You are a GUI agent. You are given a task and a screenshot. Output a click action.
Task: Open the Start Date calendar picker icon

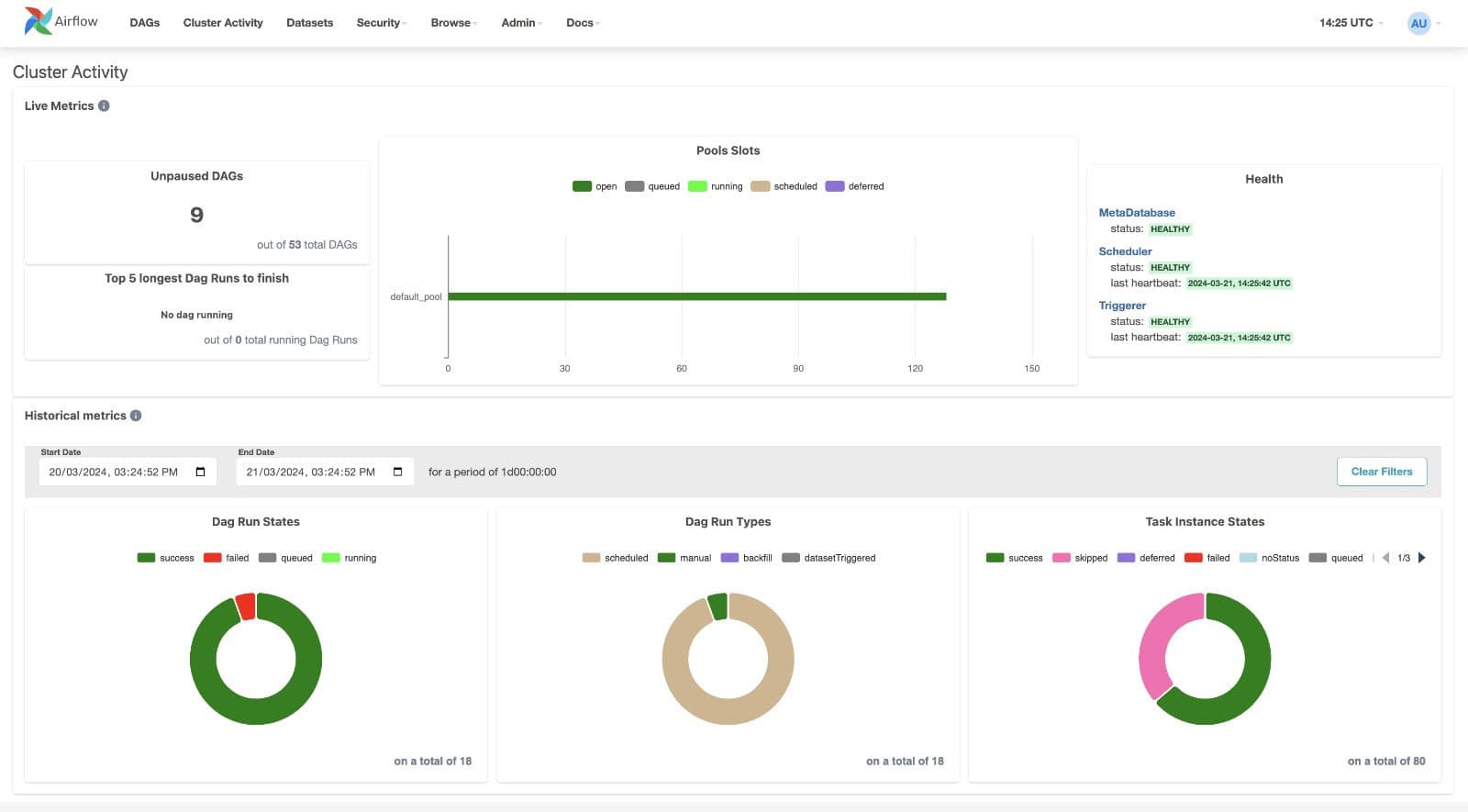point(201,472)
